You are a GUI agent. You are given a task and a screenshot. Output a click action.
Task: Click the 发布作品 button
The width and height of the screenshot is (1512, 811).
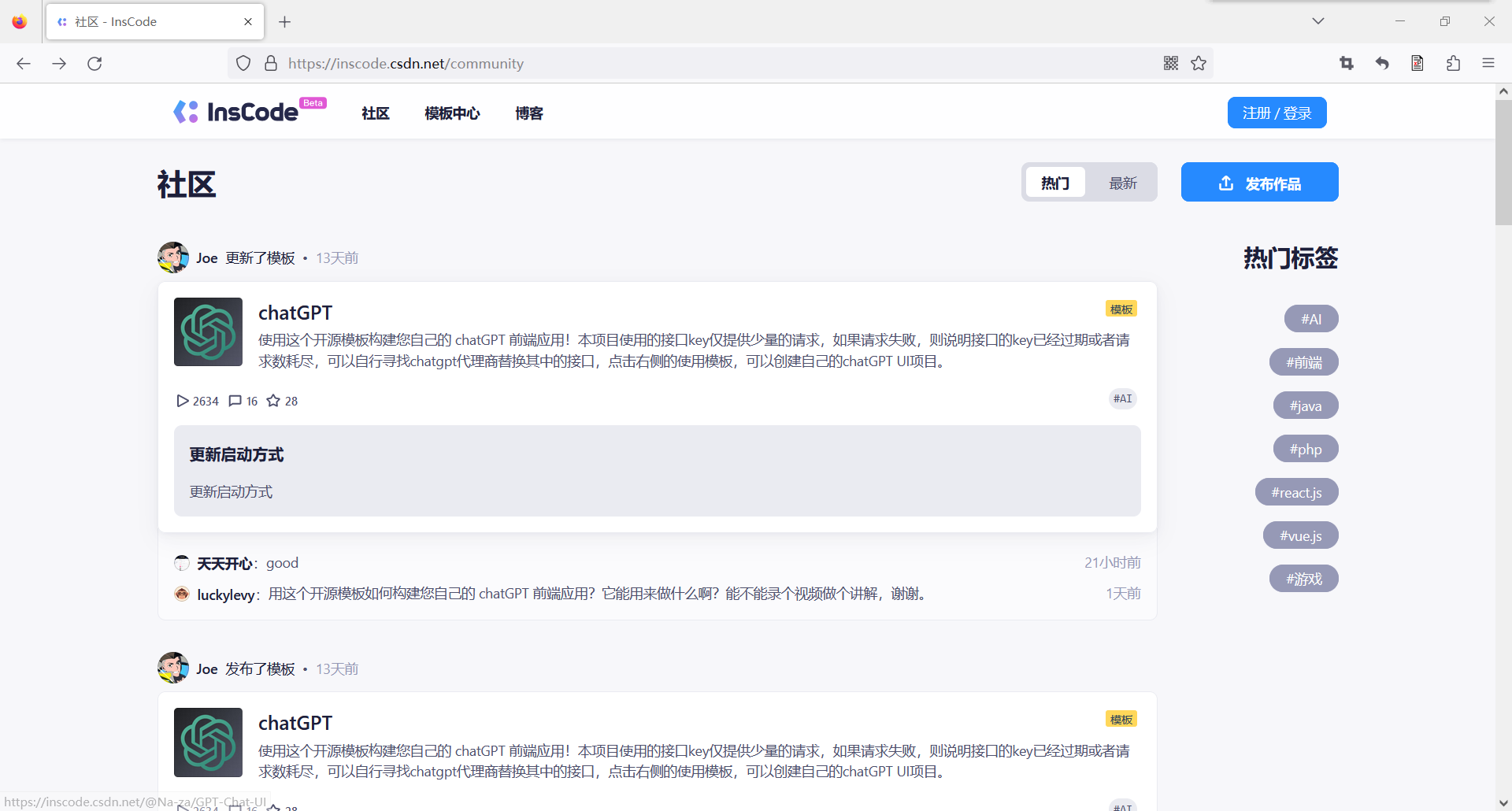pyautogui.click(x=1260, y=182)
